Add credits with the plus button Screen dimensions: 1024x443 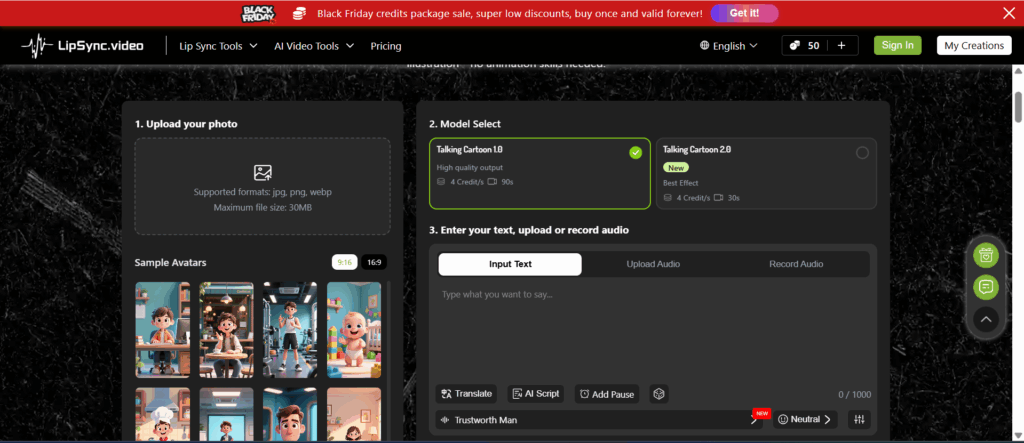[841, 46]
